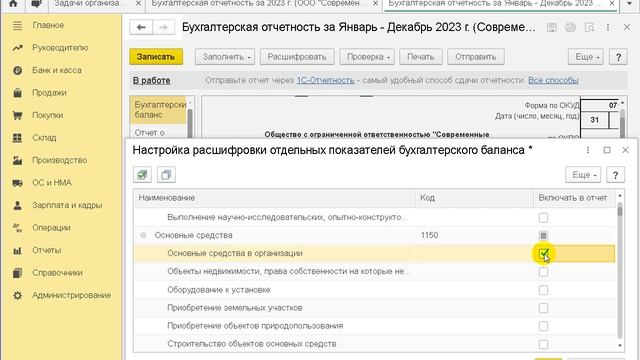640x360 pixels.
Task: Navigate back with the left arrow
Action: tap(141, 27)
